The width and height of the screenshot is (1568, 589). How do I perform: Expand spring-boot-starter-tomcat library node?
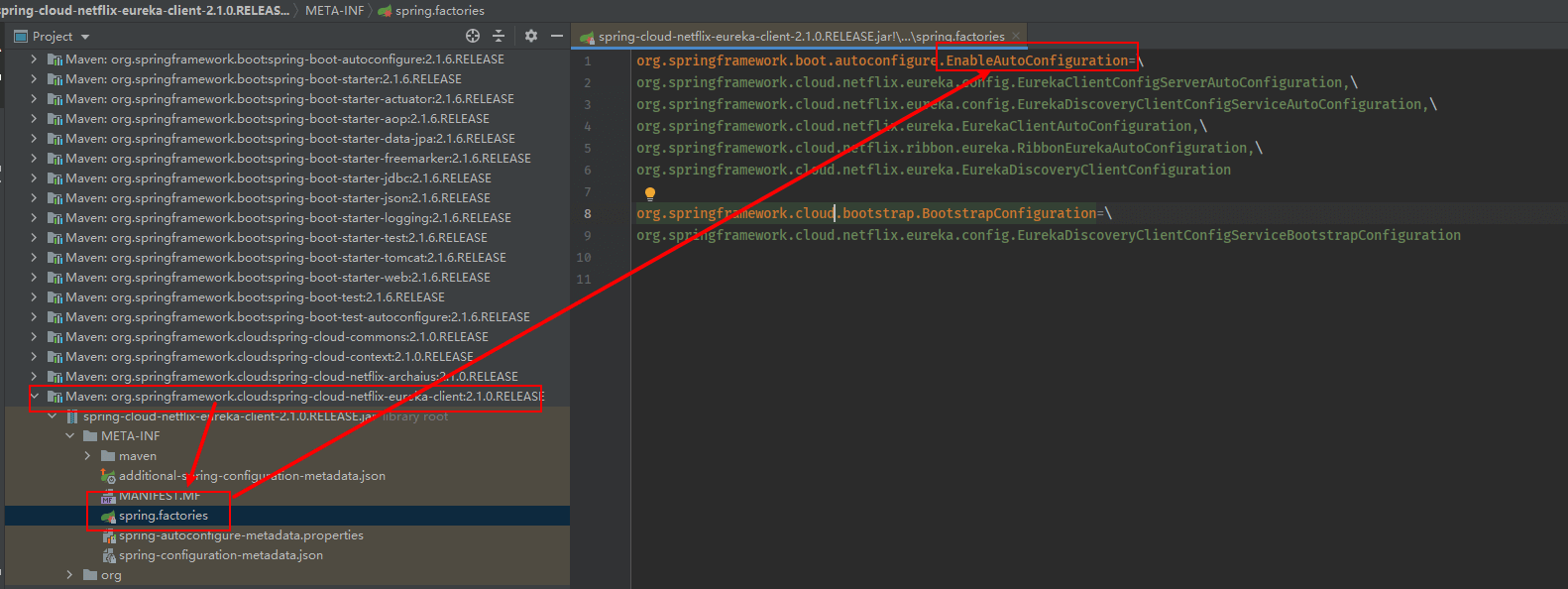(x=34, y=257)
